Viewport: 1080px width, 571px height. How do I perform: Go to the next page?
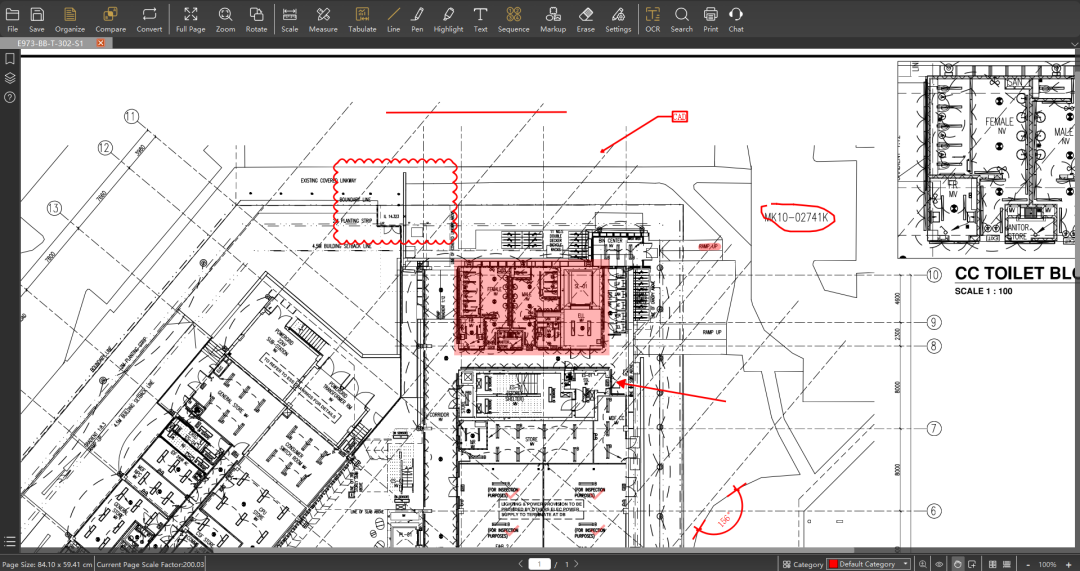click(x=577, y=564)
